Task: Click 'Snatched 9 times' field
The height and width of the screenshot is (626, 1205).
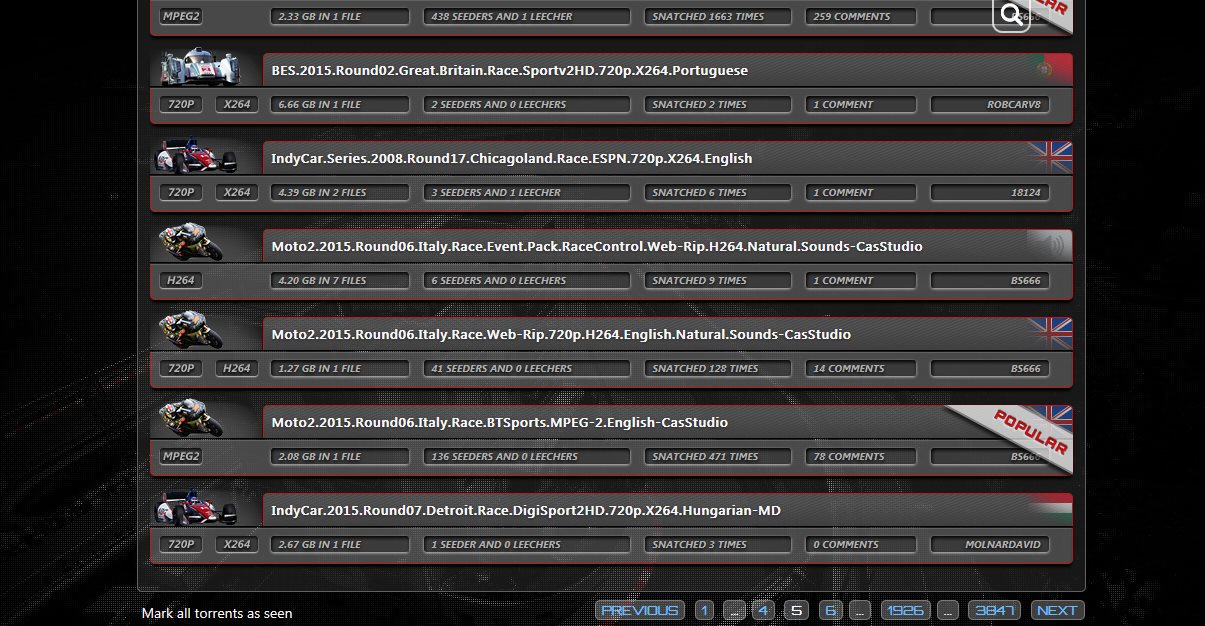Action: point(718,280)
